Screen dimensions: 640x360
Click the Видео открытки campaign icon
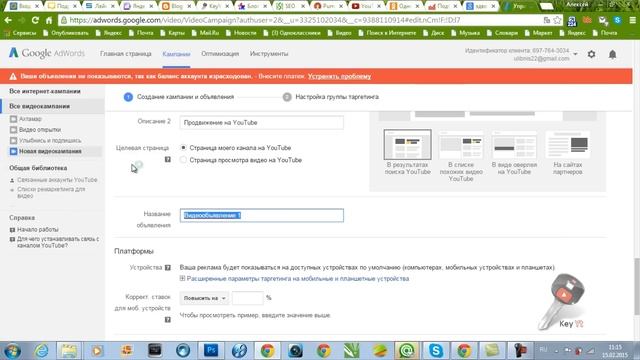tap(13, 130)
